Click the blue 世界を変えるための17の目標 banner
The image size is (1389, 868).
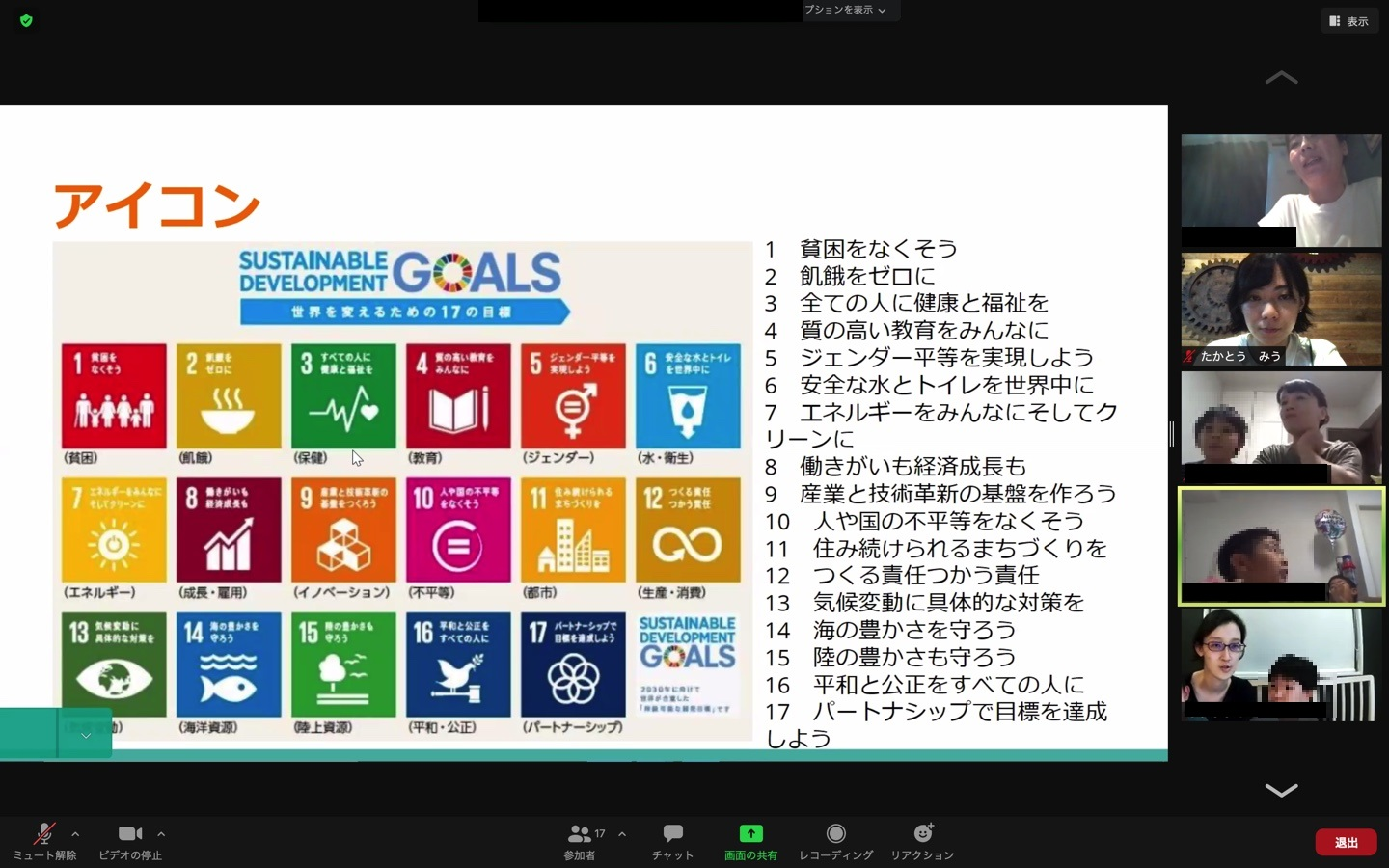[405, 312]
